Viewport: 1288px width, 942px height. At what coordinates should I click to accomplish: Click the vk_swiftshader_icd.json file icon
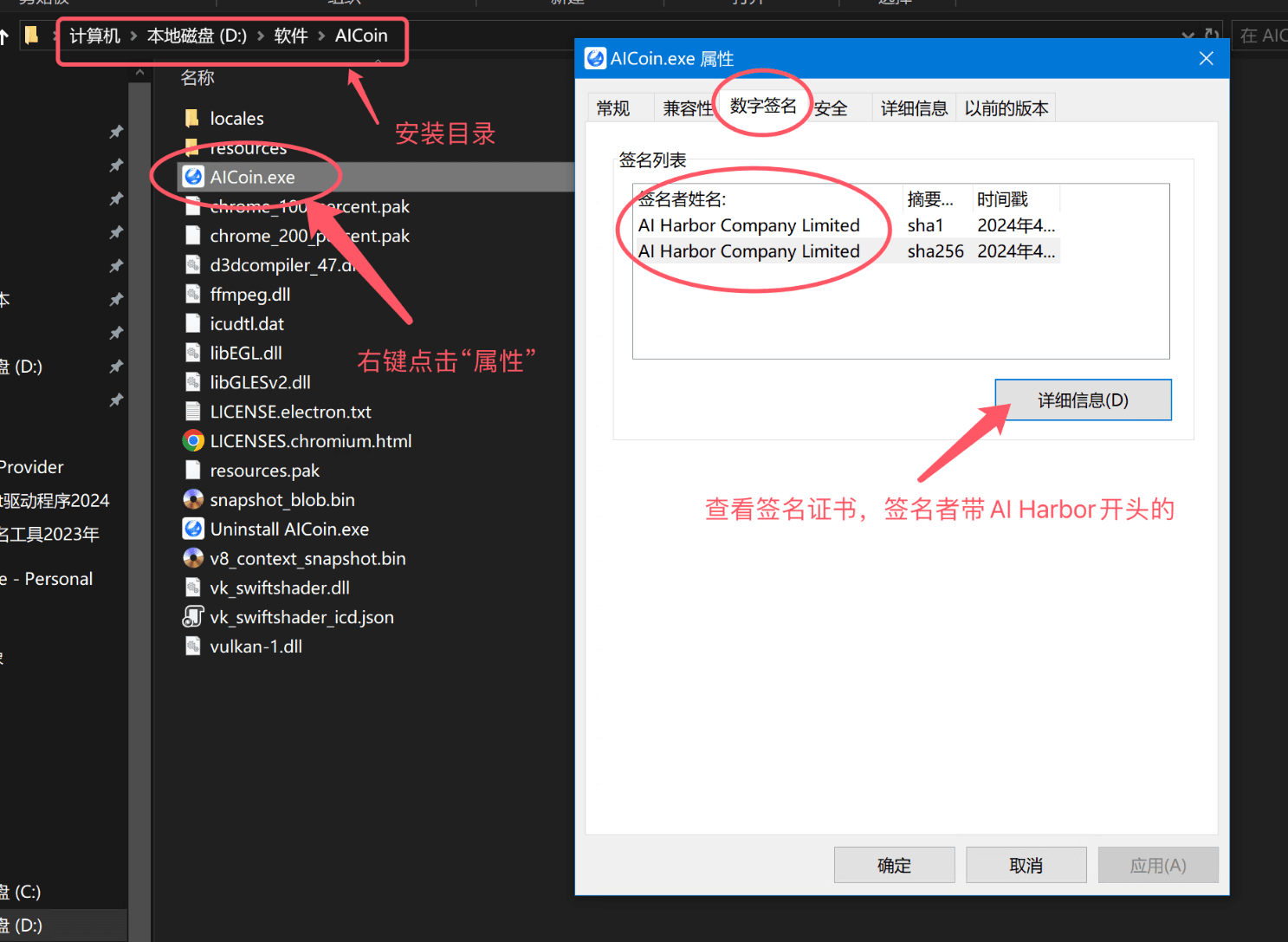point(193,617)
